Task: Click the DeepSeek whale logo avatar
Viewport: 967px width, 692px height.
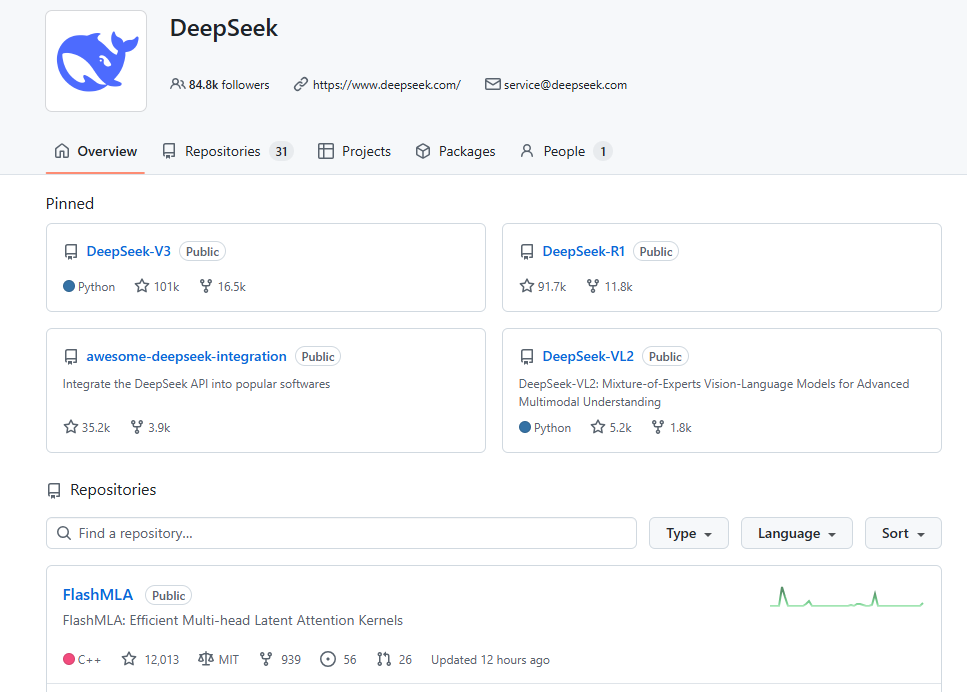Action: (96, 61)
